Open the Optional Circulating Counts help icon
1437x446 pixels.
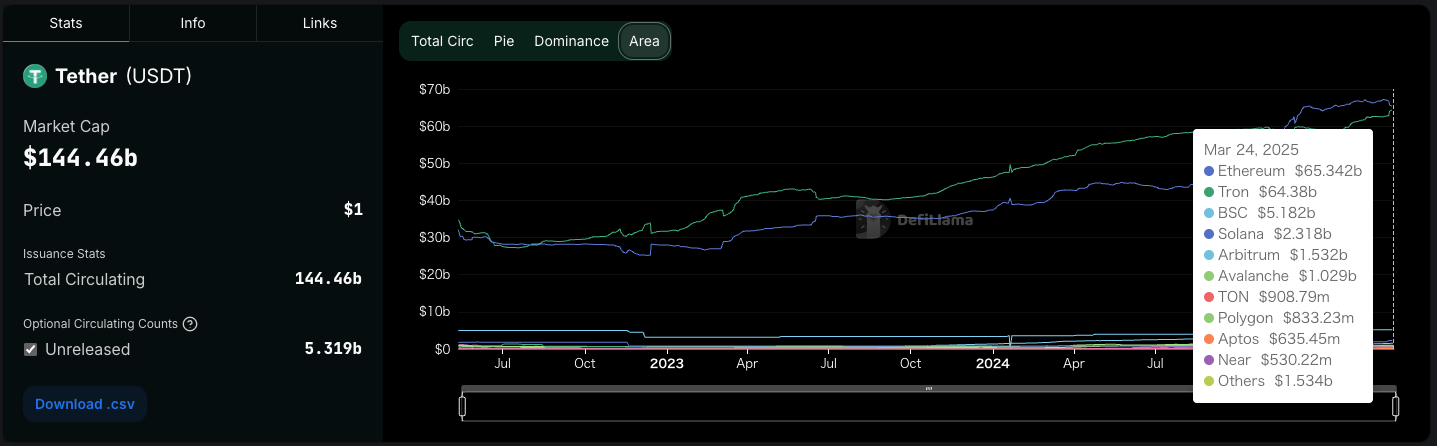tap(190, 324)
